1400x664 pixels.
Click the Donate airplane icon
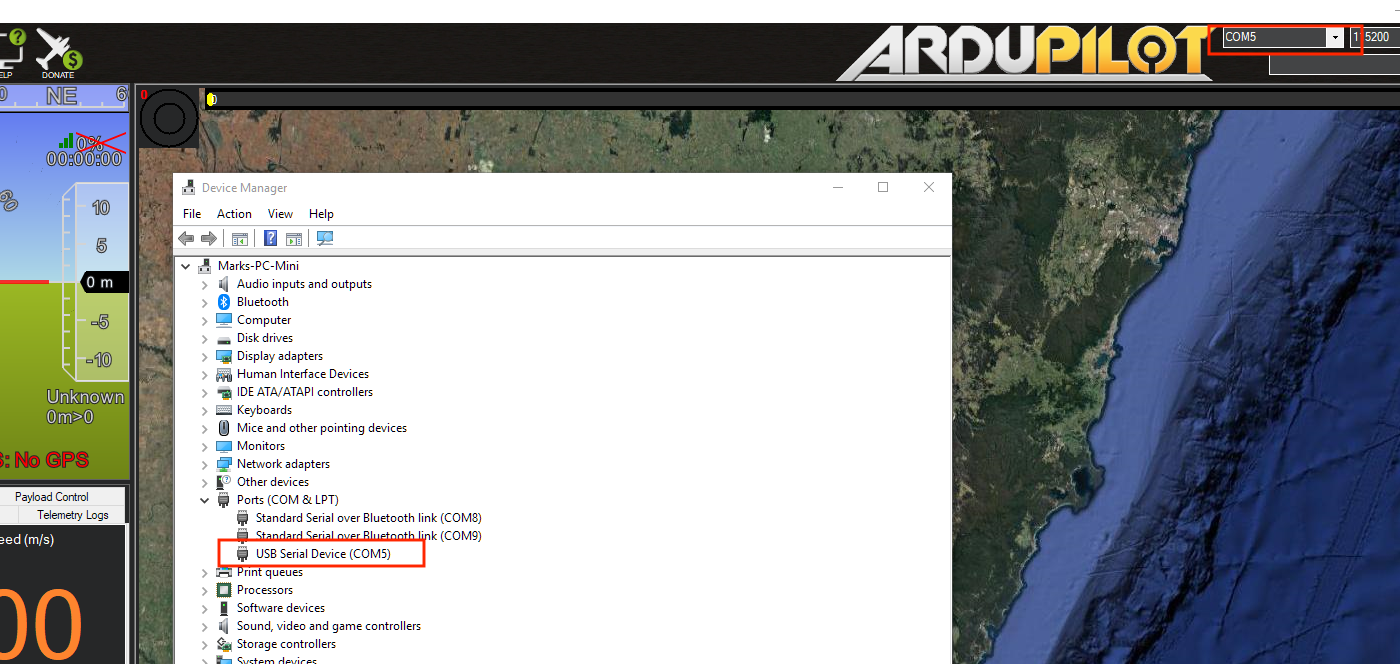58,50
